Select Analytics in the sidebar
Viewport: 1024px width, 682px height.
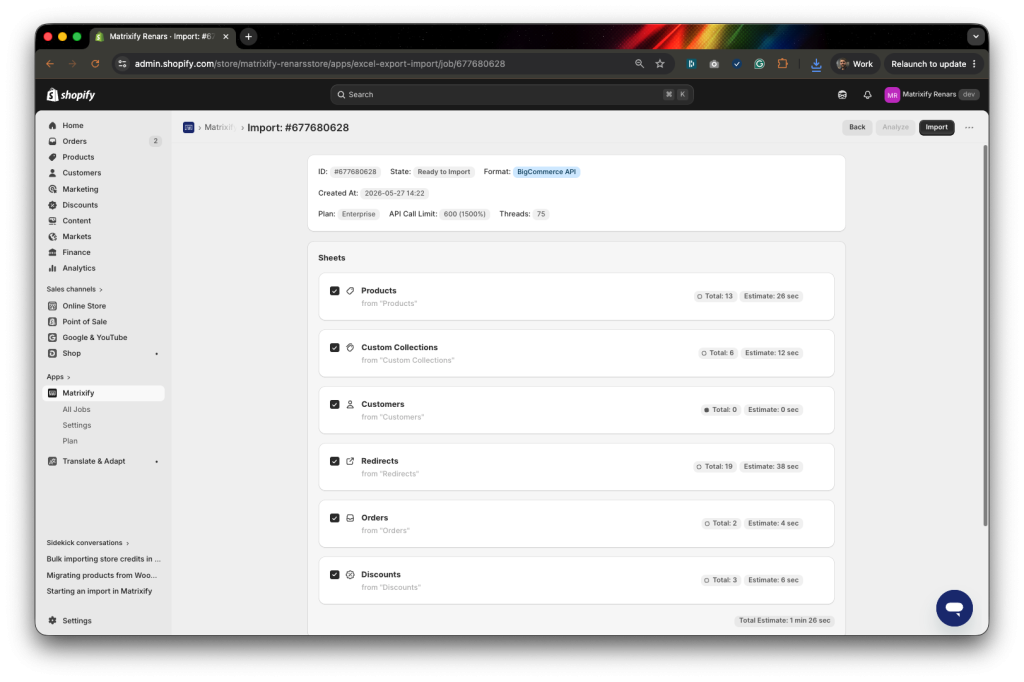click(104, 268)
